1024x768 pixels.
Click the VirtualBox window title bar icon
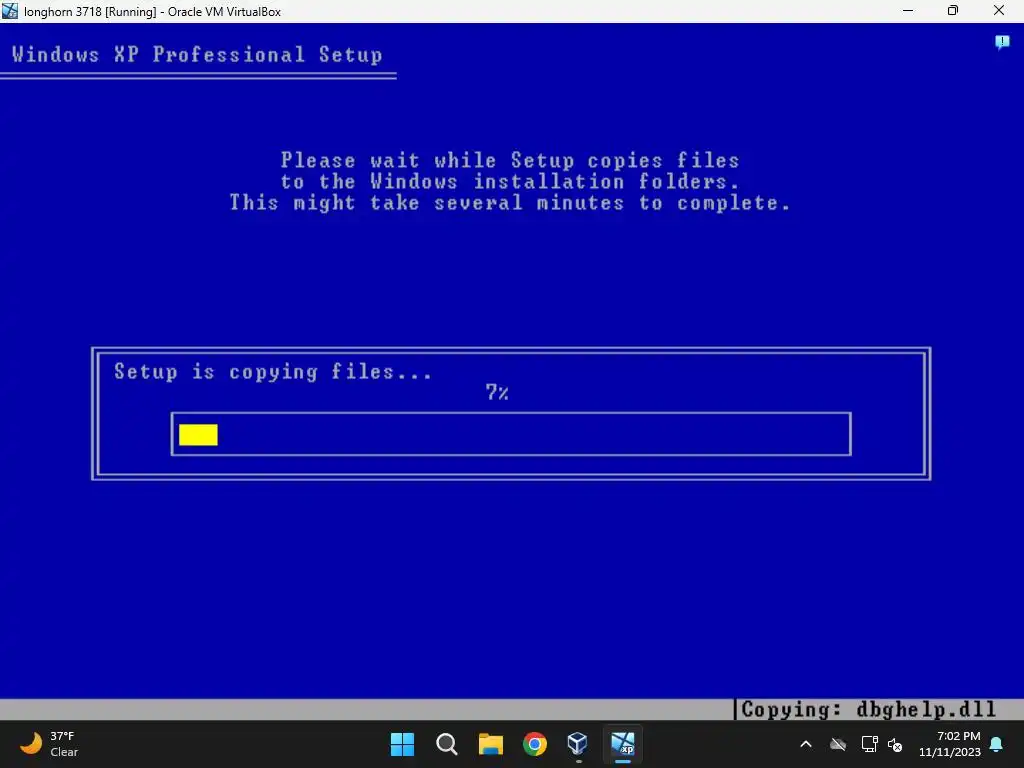click(10, 11)
